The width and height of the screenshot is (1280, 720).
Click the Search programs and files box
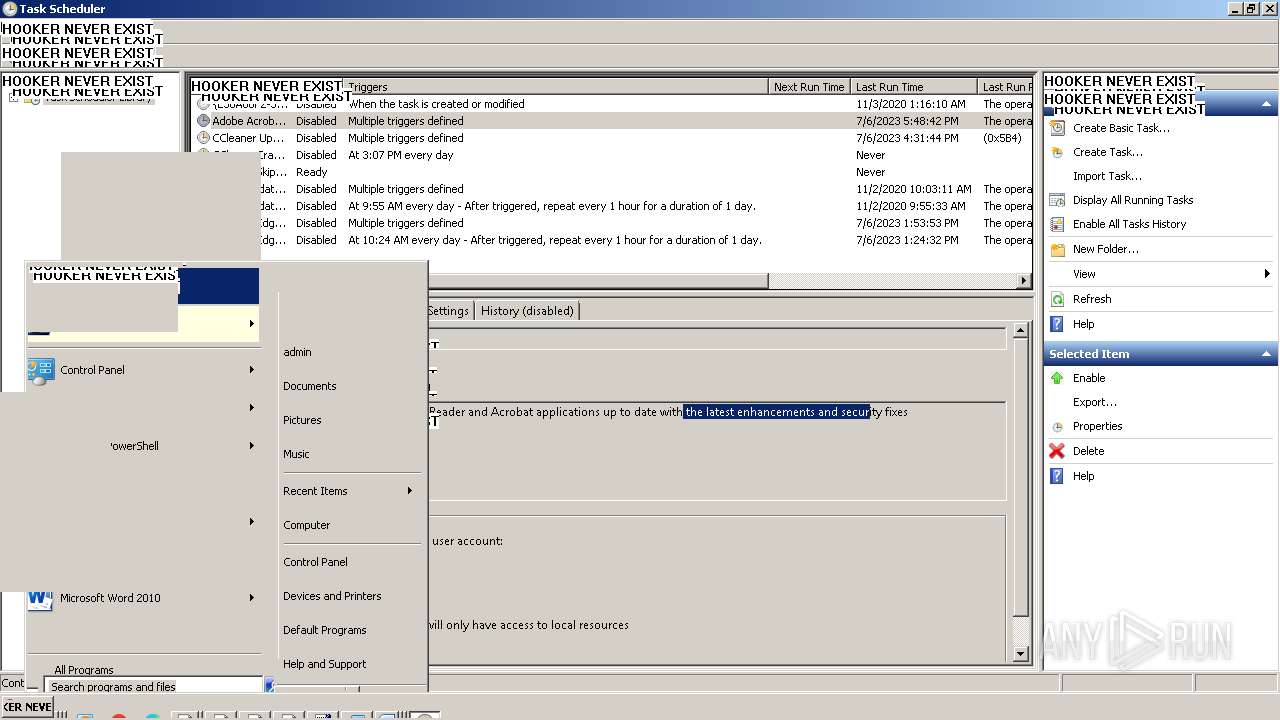point(153,686)
